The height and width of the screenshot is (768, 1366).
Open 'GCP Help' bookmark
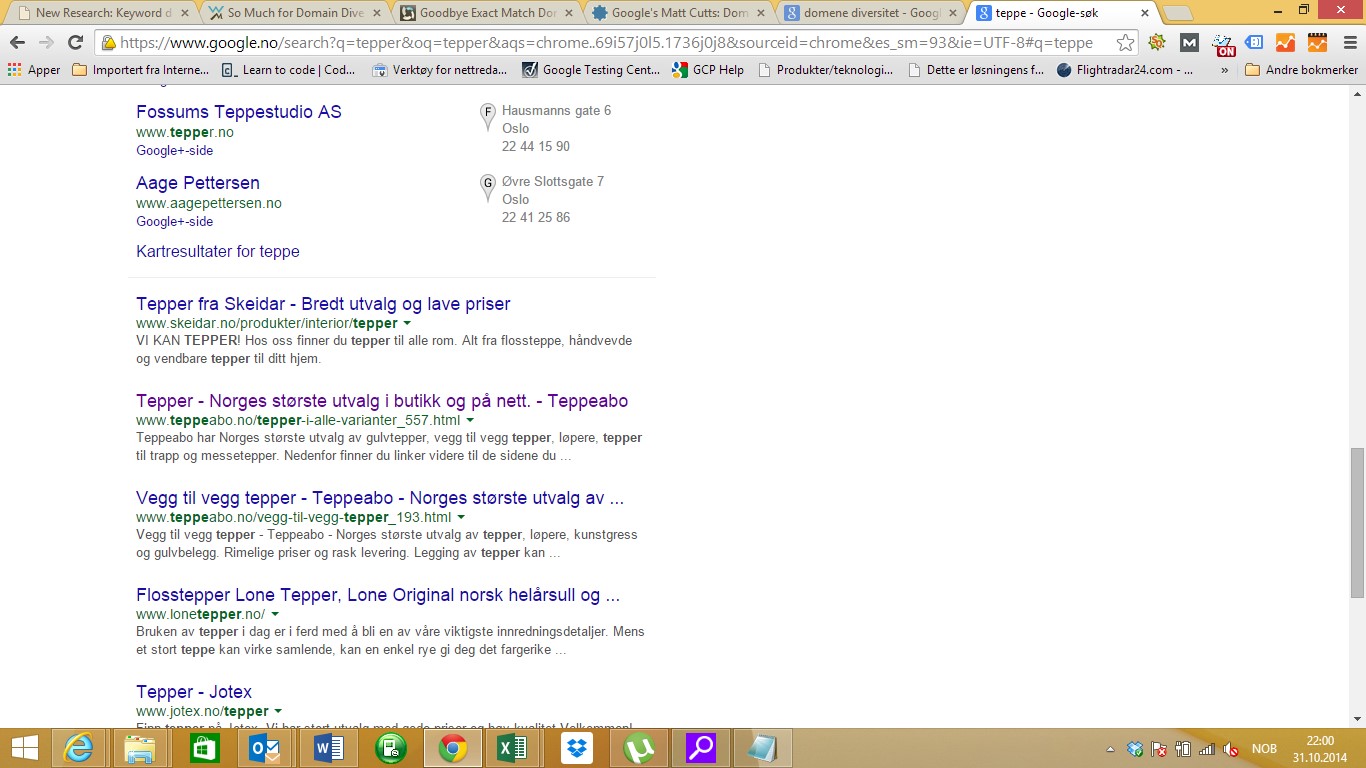[708, 70]
